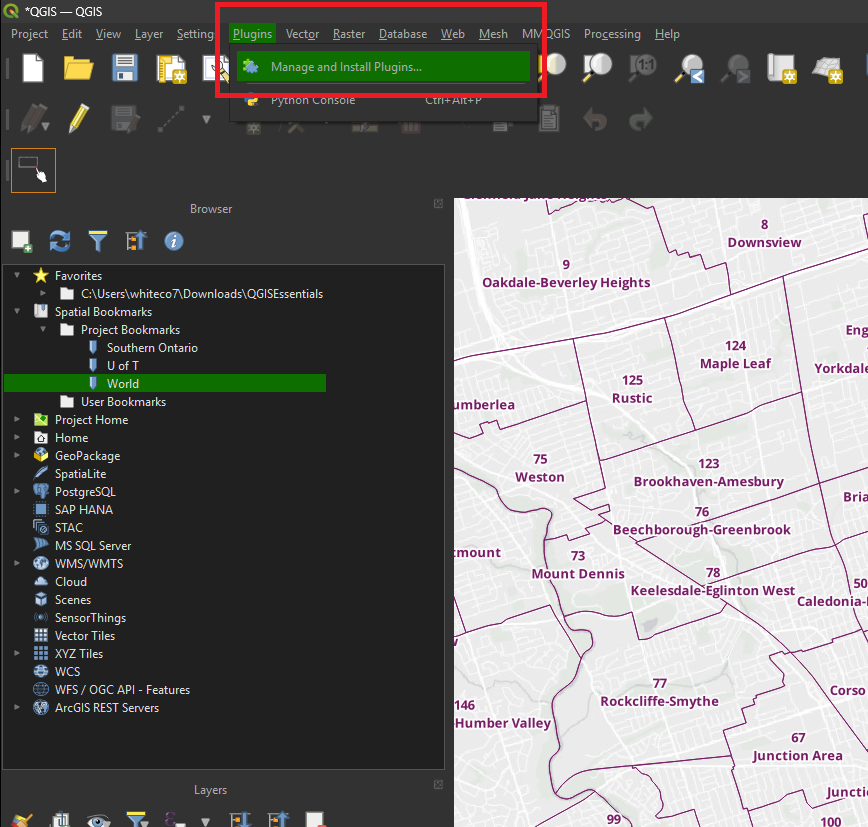Expand the XYZ Tiles node

pos(17,654)
